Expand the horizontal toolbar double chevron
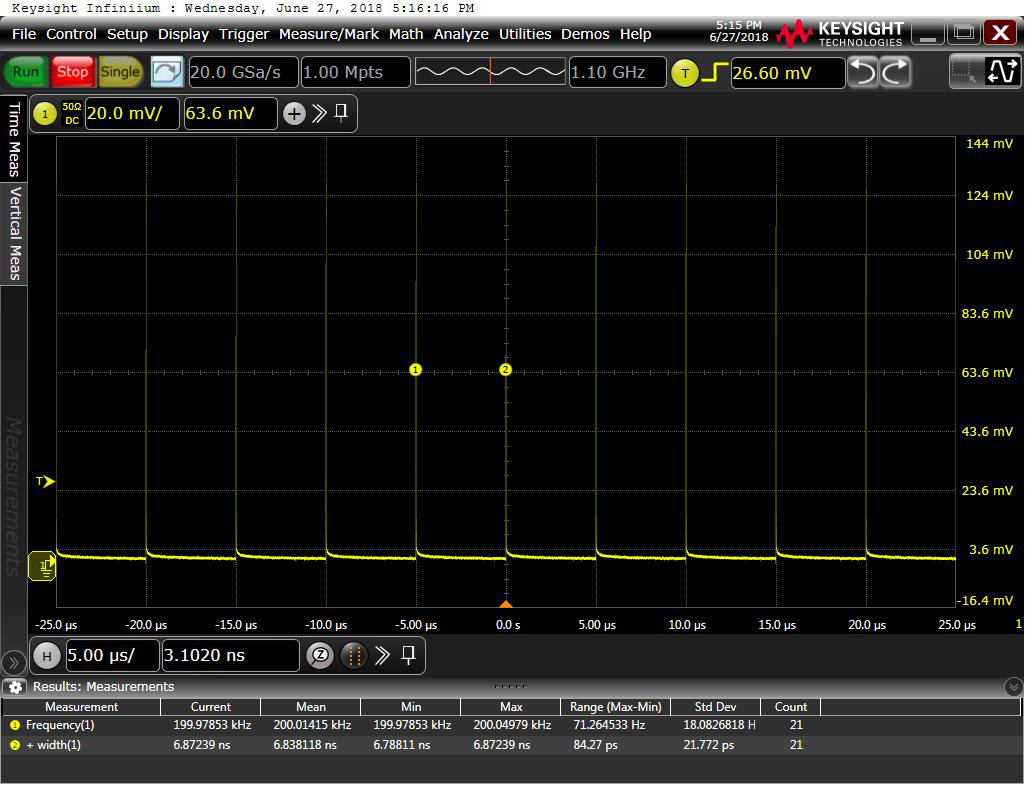 [382, 656]
